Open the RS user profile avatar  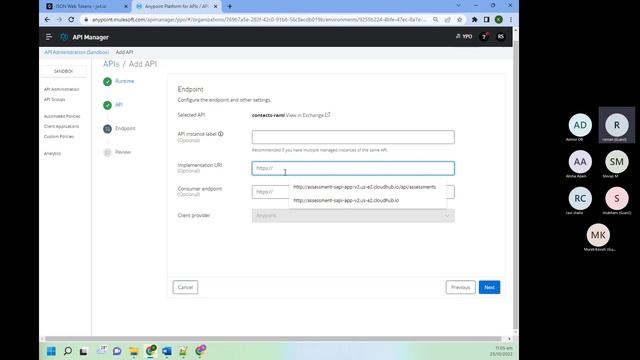click(500, 37)
